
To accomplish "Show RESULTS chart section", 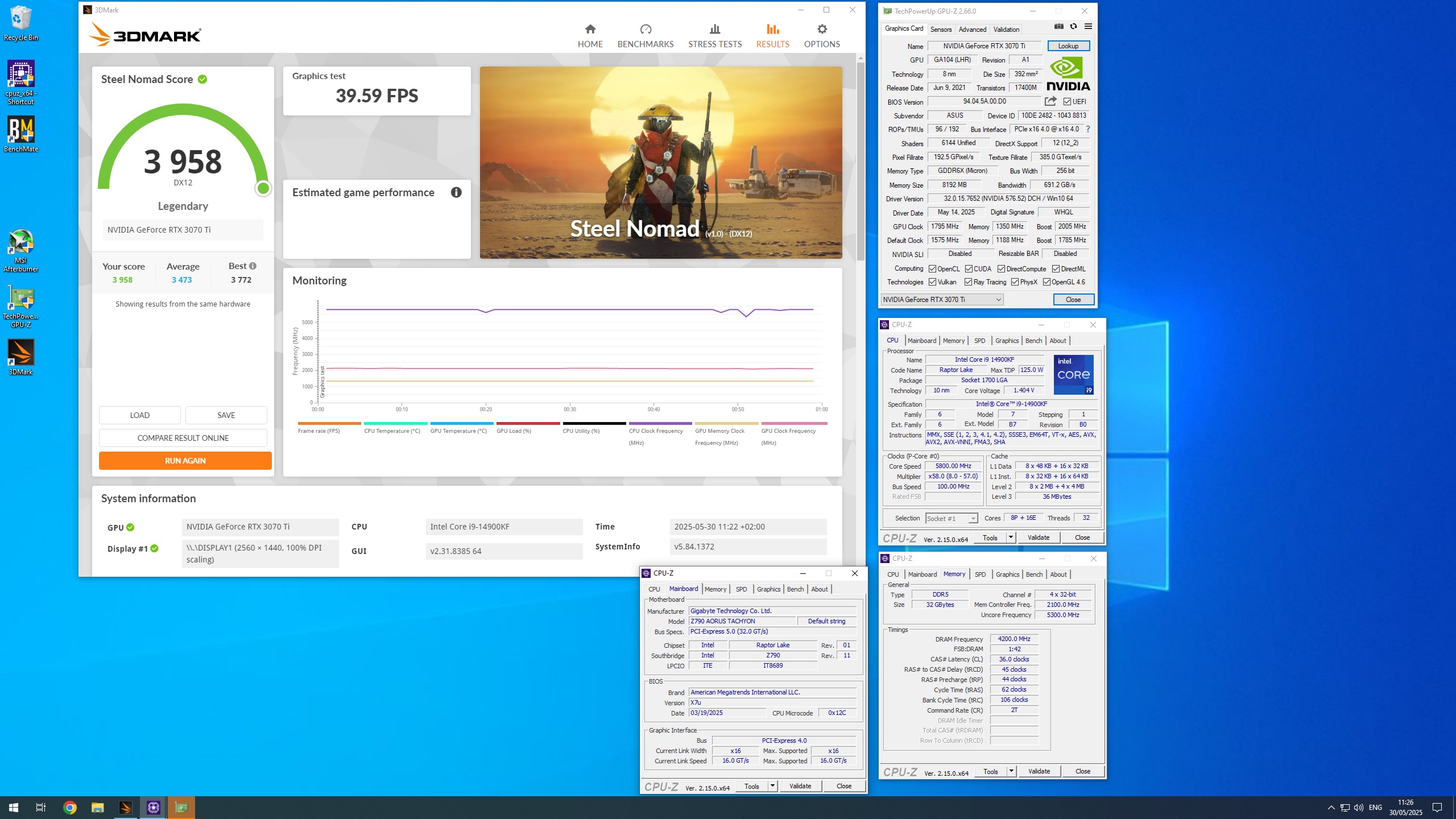I will [772, 36].
